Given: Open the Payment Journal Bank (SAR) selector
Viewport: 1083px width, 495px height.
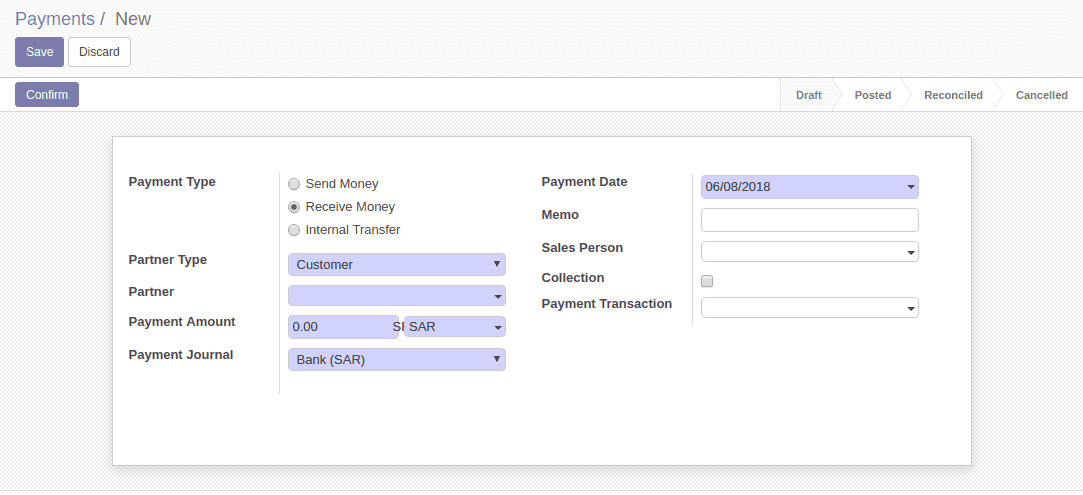Looking at the screenshot, I should pos(396,360).
